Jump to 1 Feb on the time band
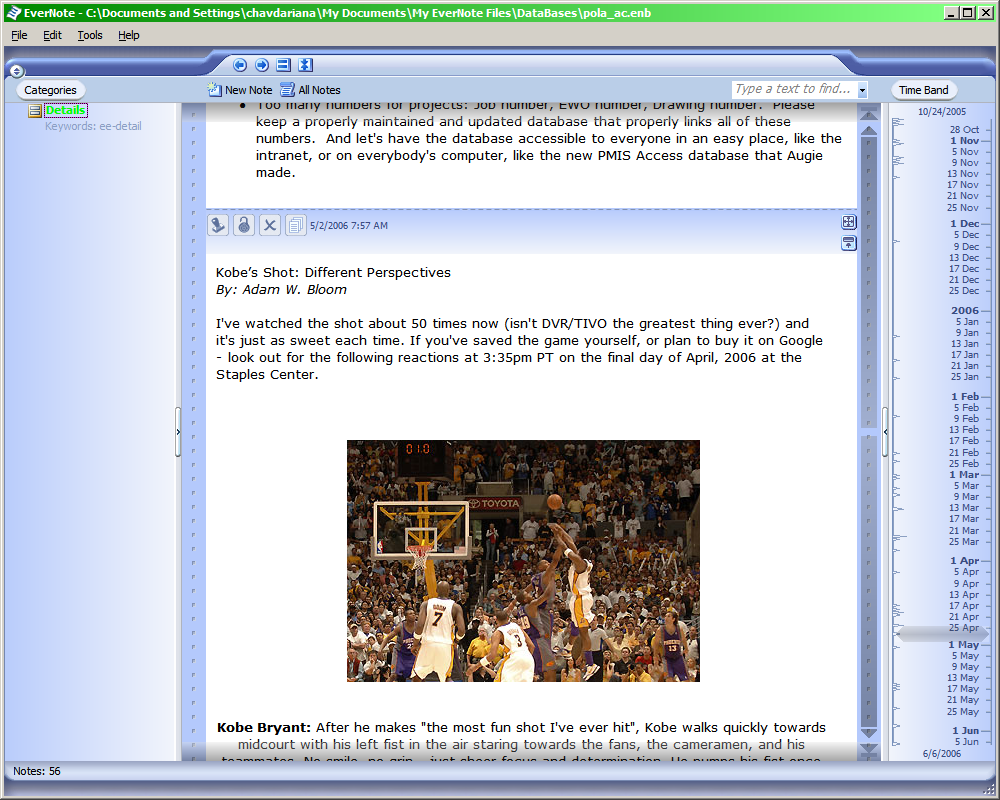The width and height of the screenshot is (1000, 800). pyautogui.click(x=965, y=396)
